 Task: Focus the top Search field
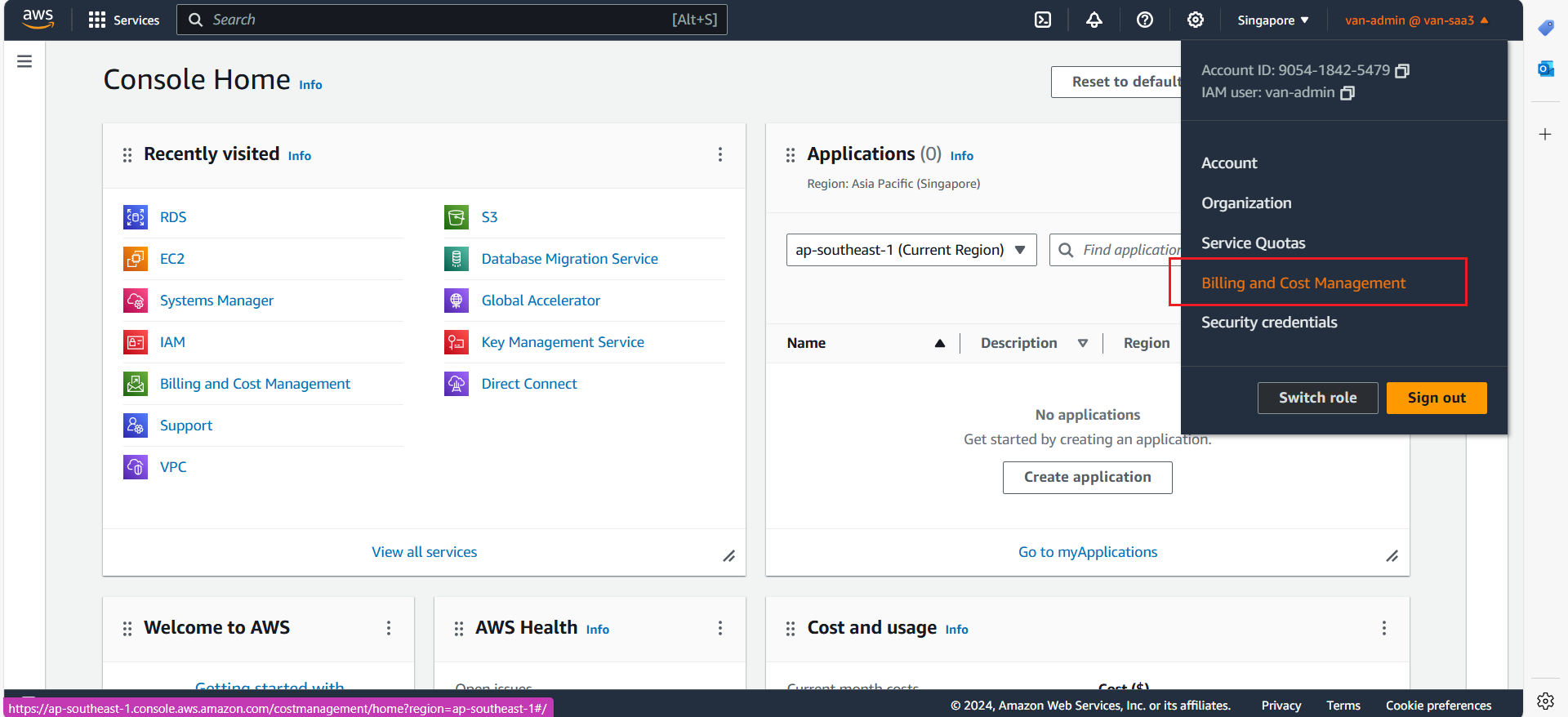(x=452, y=20)
